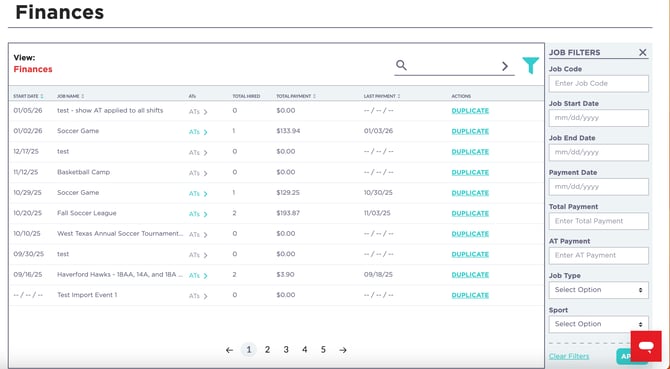The height and width of the screenshot is (369, 670).
Task: Submit search with the right chevron arrow
Action: coord(505,66)
